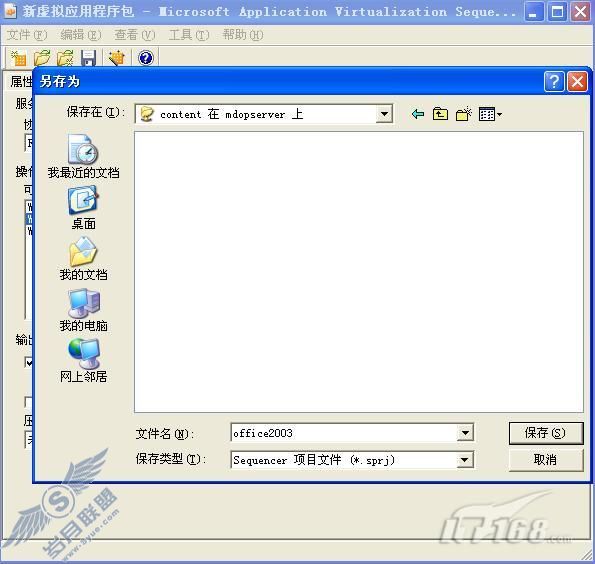Select 桌面 in the places bar
This screenshot has width=595, height=564.
coord(83,208)
